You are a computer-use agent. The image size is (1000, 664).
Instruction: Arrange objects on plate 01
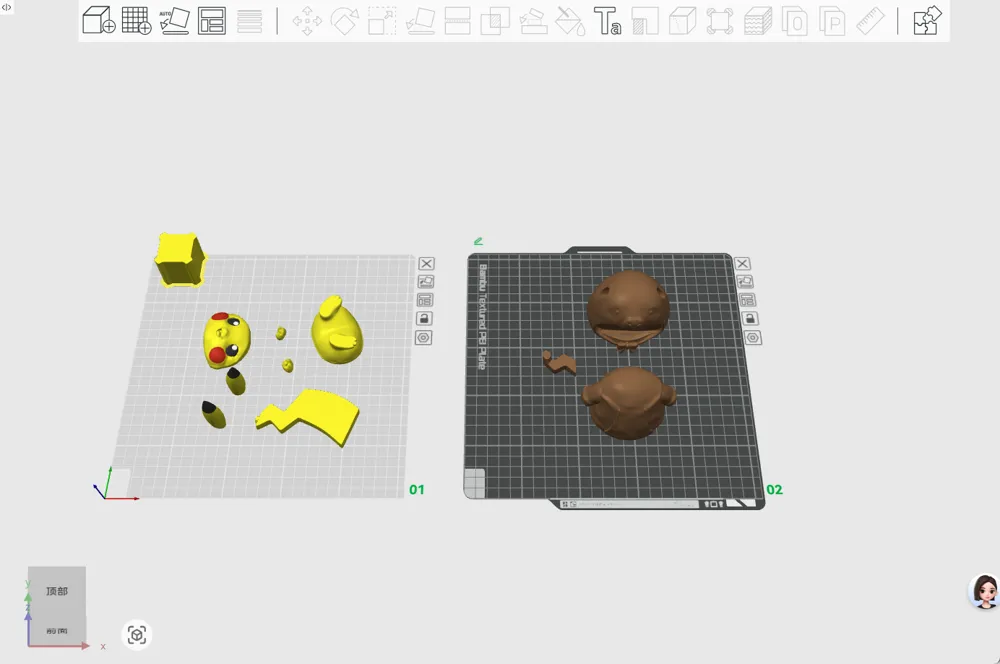coord(425,300)
